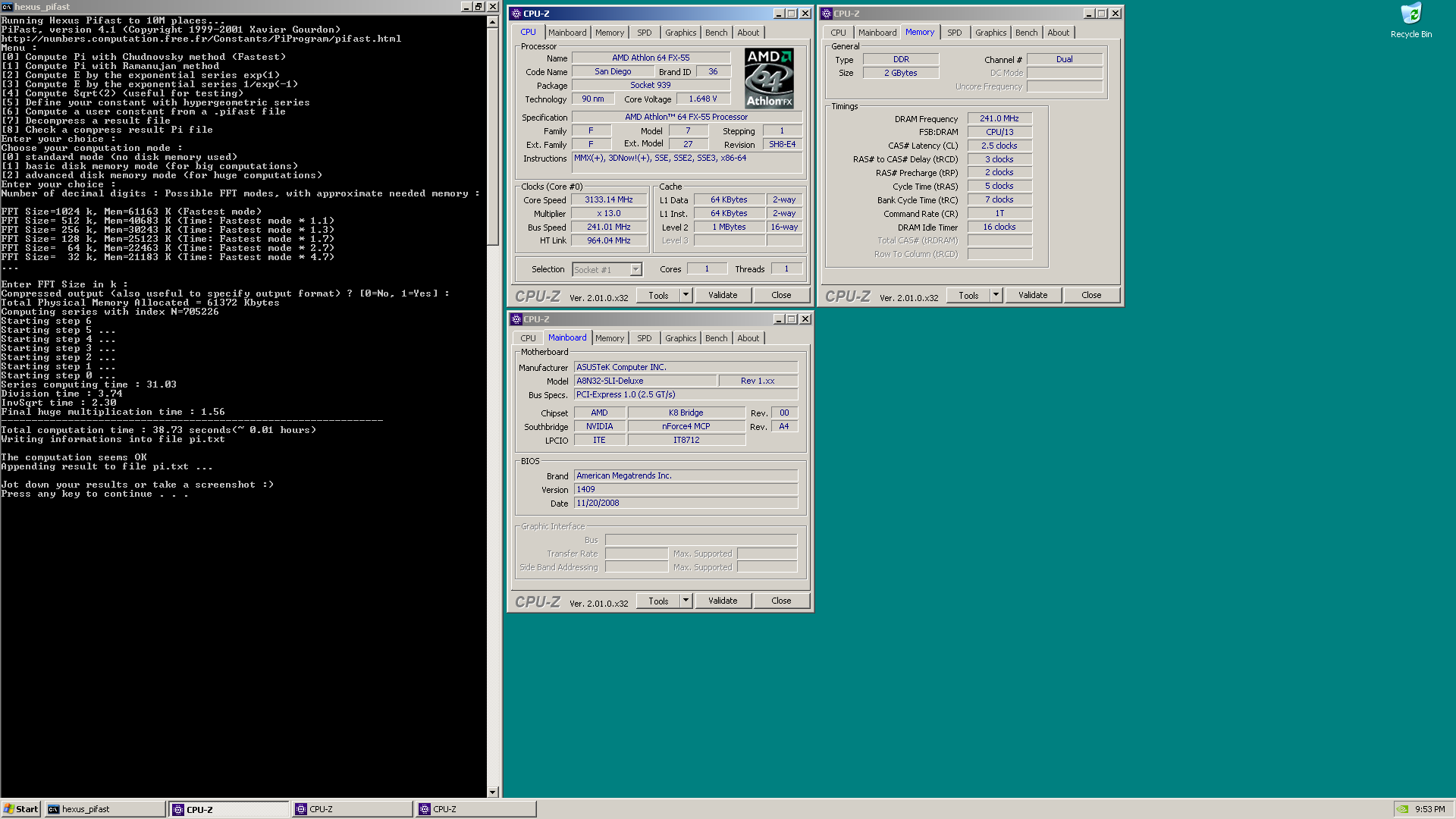Screen dimensions: 1456x819
Task: Open SPD tab in CPU window
Action: point(645,33)
